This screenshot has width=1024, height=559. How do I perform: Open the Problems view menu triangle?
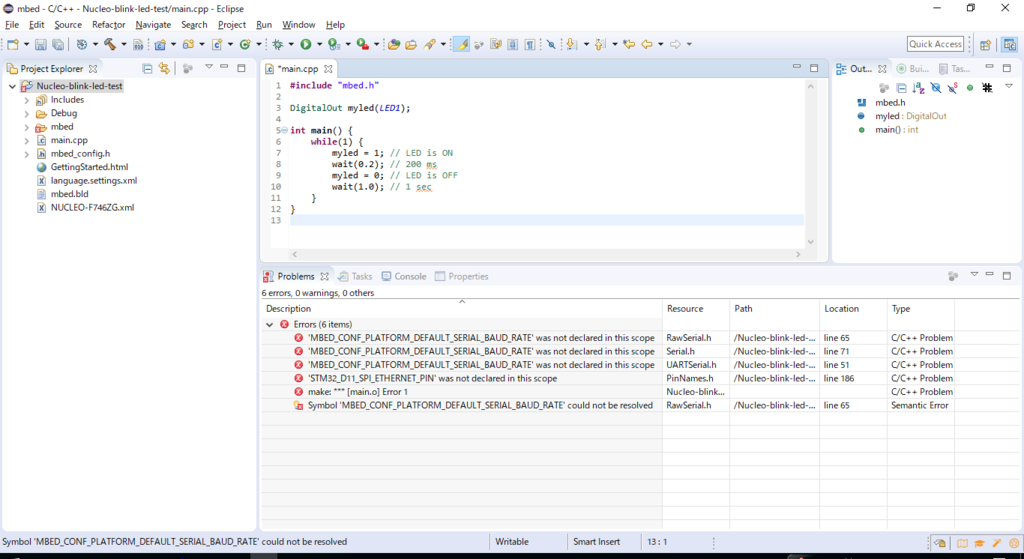click(x=974, y=274)
